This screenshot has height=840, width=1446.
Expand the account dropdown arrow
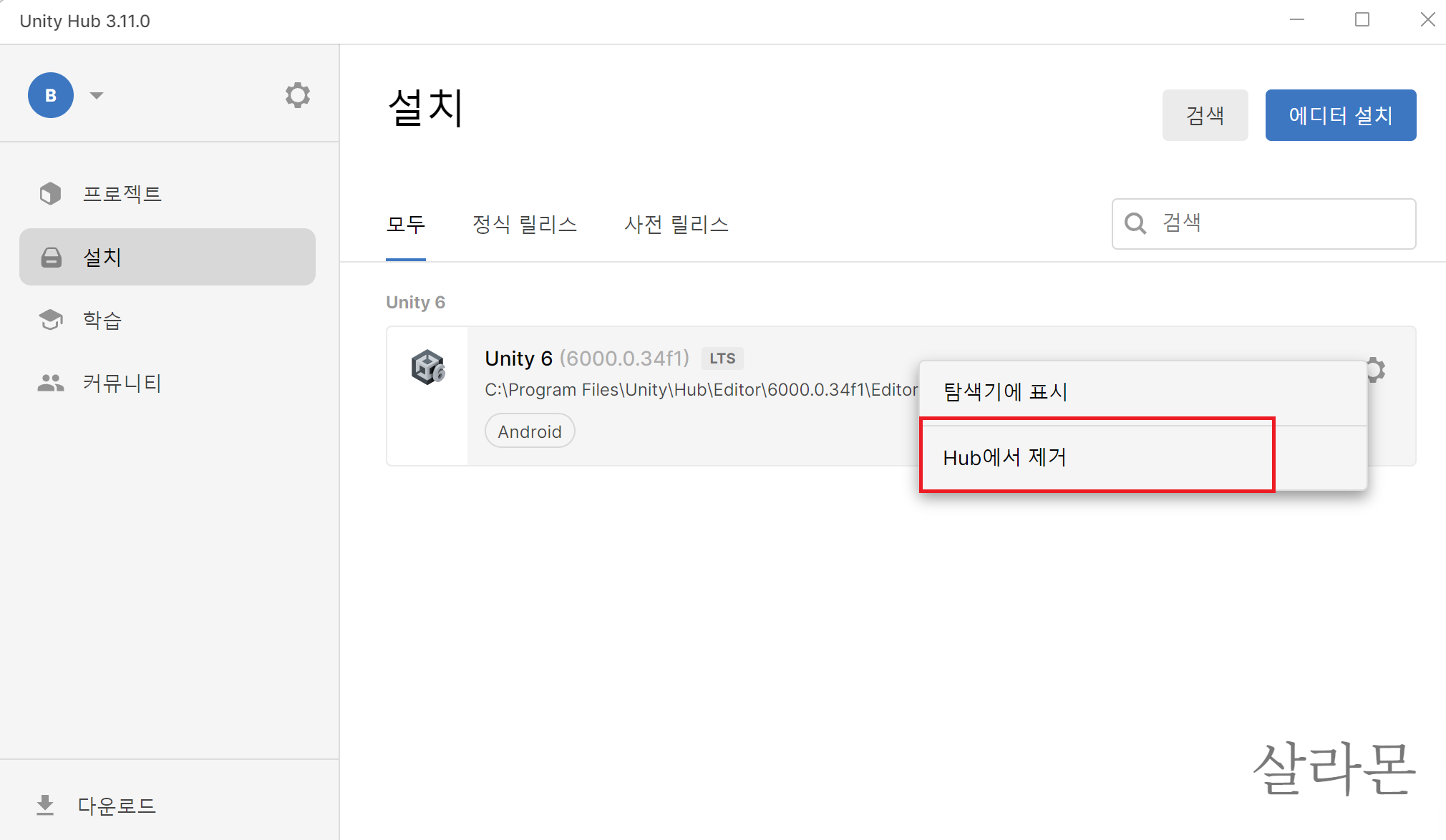(97, 95)
